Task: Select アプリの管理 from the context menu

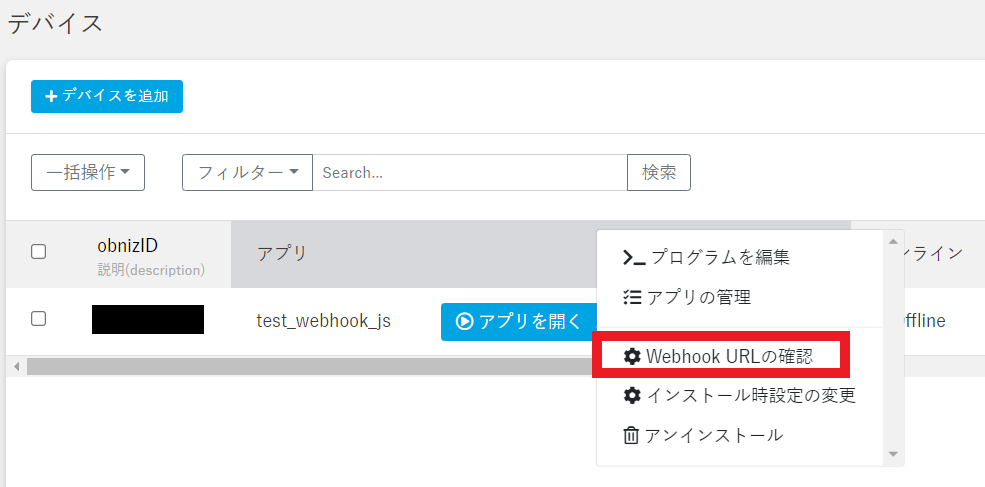Action: pos(699,297)
